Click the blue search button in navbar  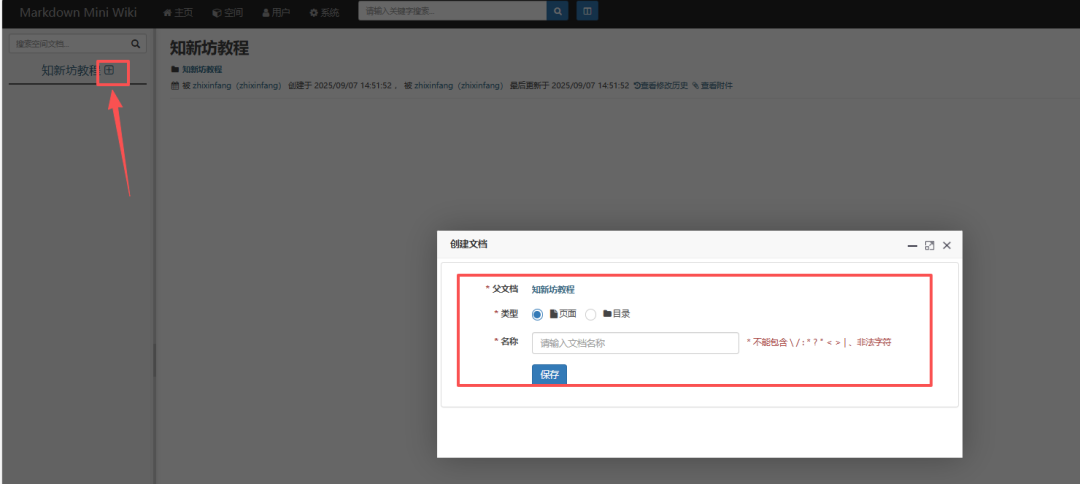click(x=557, y=11)
